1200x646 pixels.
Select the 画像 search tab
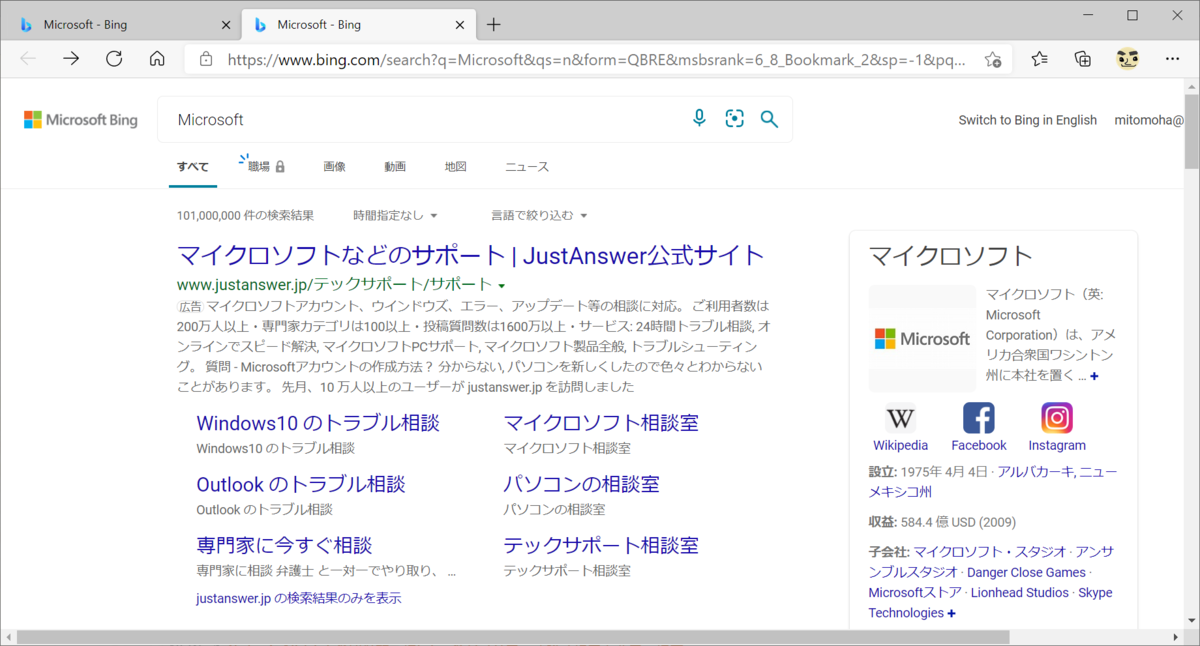tap(334, 167)
